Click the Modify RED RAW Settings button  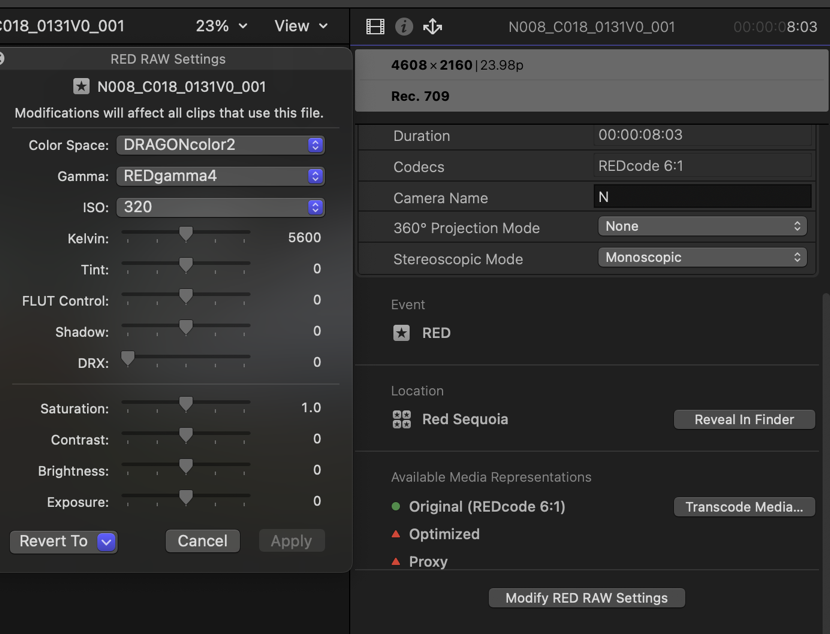pos(586,597)
